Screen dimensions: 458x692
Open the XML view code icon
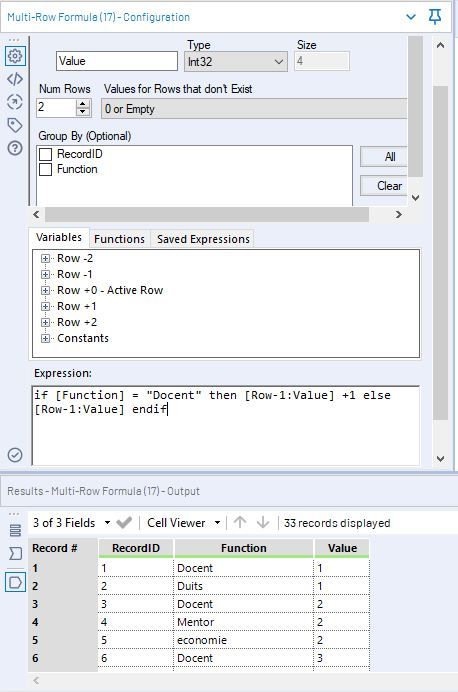(x=15, y=79)
